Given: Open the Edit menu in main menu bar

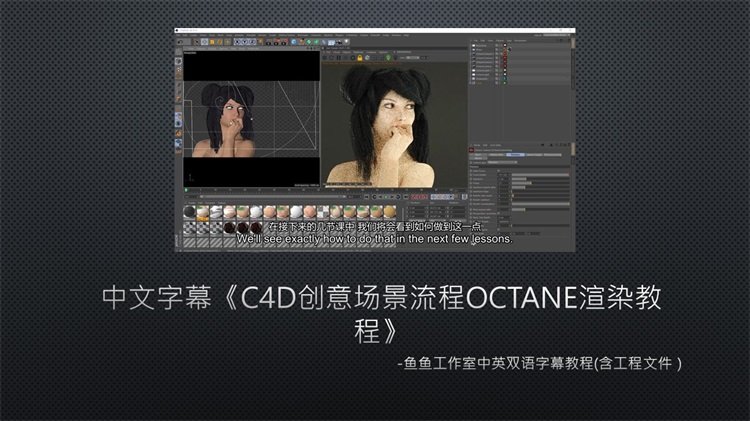Looking at the screenshot, I should pos(186,35).
